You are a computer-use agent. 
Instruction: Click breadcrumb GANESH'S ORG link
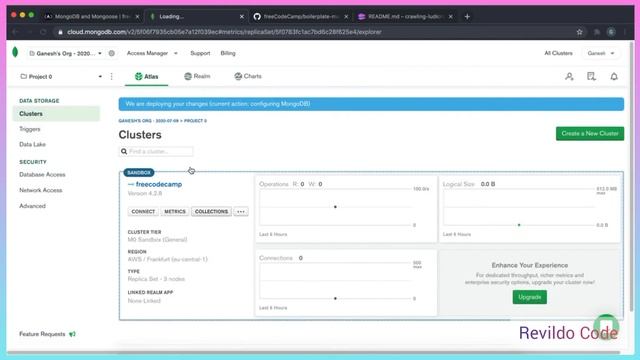(x=149, y=121)
